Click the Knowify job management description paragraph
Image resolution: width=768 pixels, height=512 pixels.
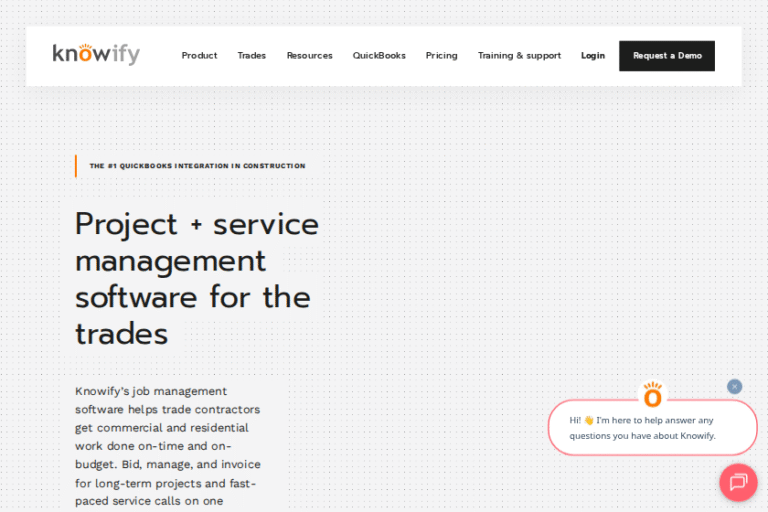click(167, 446)
